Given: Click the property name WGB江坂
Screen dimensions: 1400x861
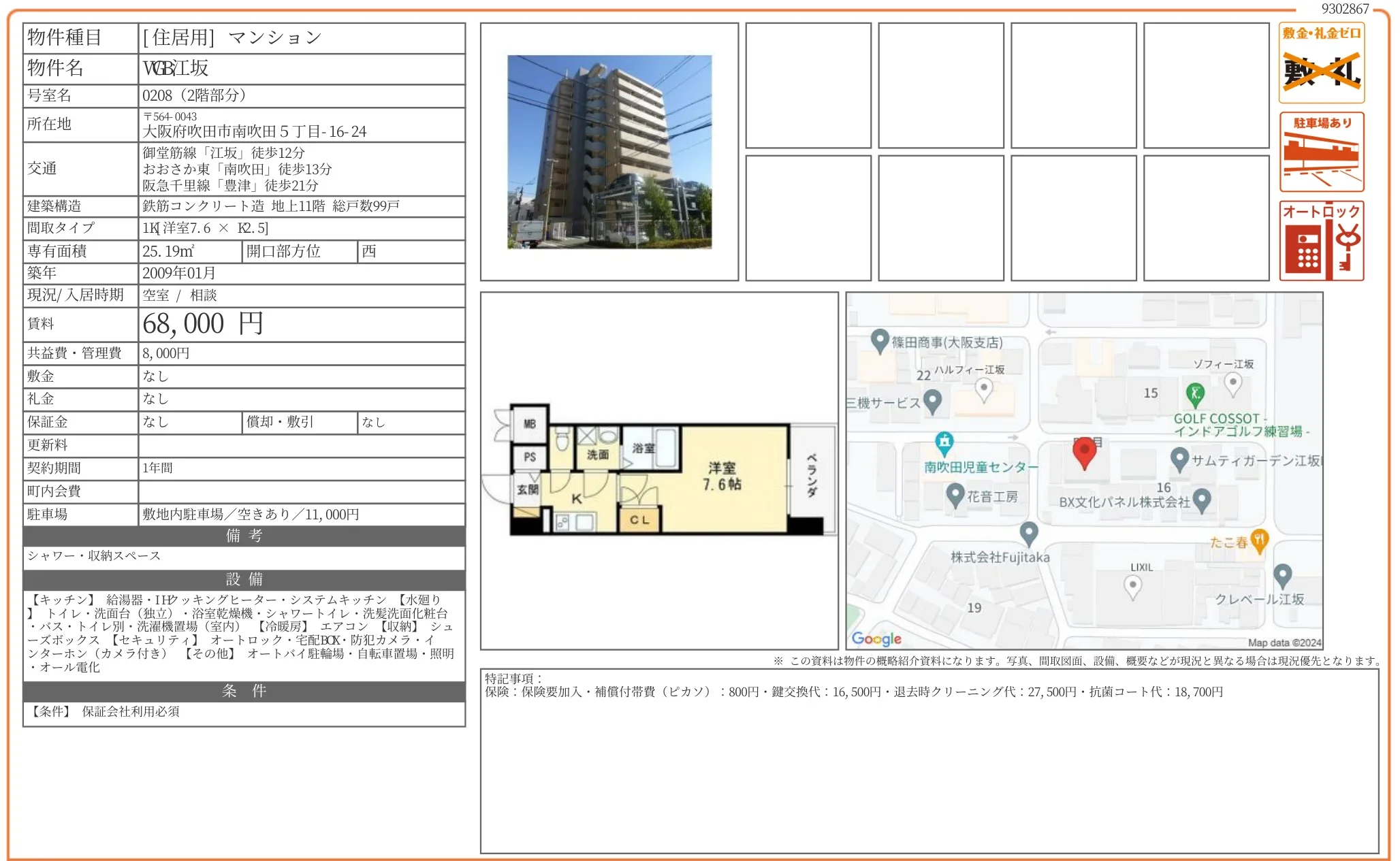Looking at the screenshot, I should (176, 68).
